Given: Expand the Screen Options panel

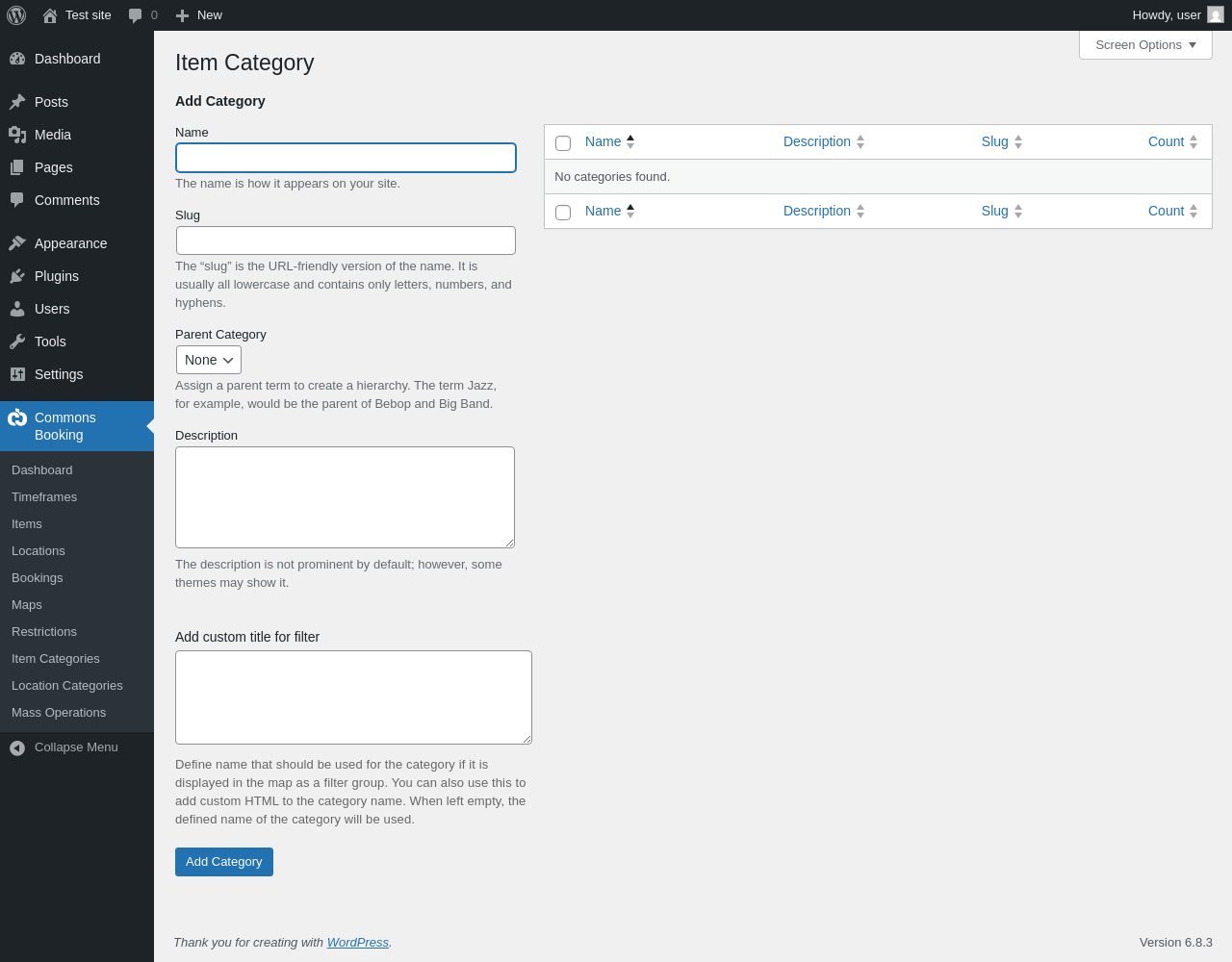Looking at the screenshot, I should pos(1145,45).
